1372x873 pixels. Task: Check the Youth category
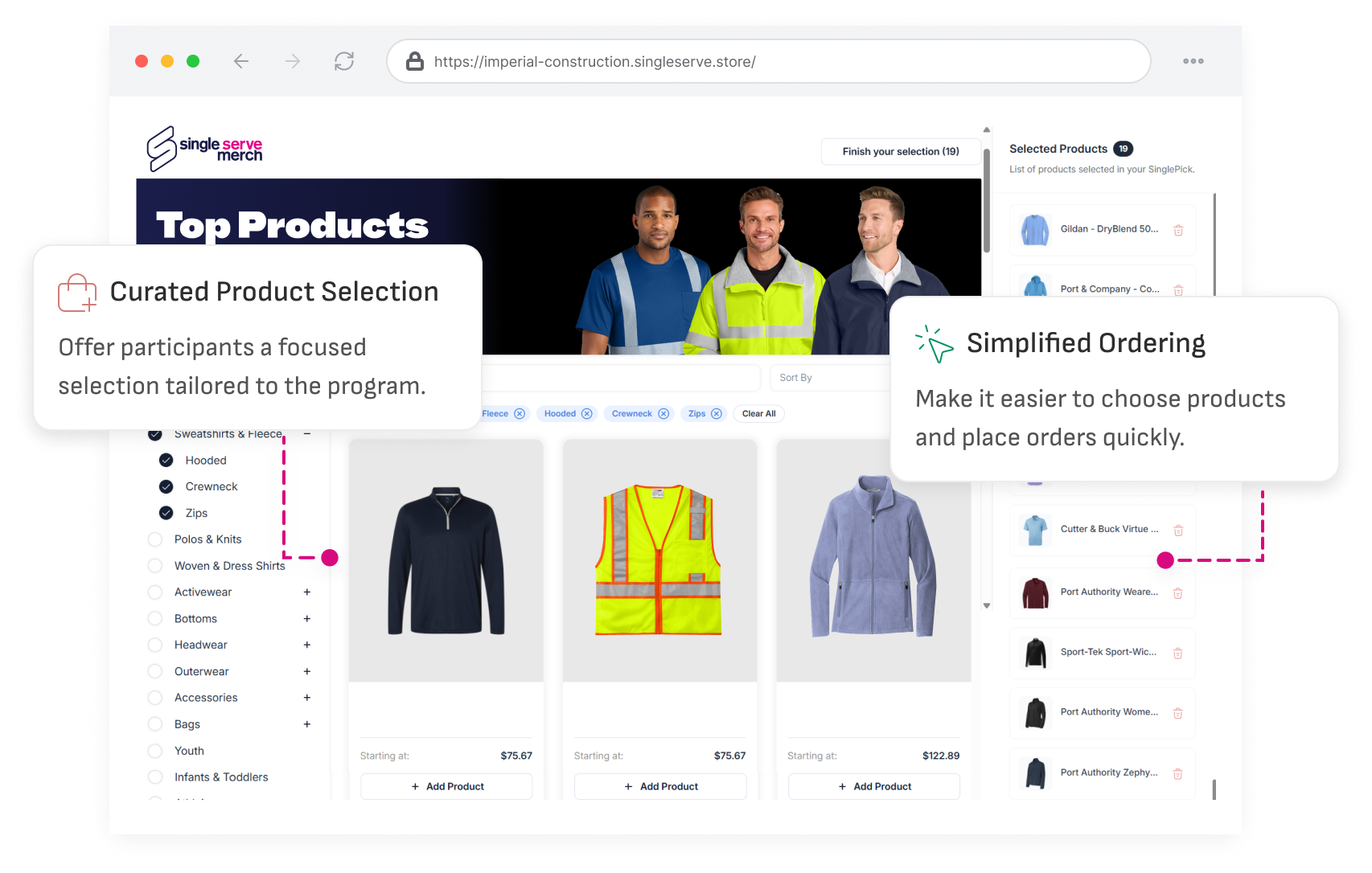tap(155, 751)
